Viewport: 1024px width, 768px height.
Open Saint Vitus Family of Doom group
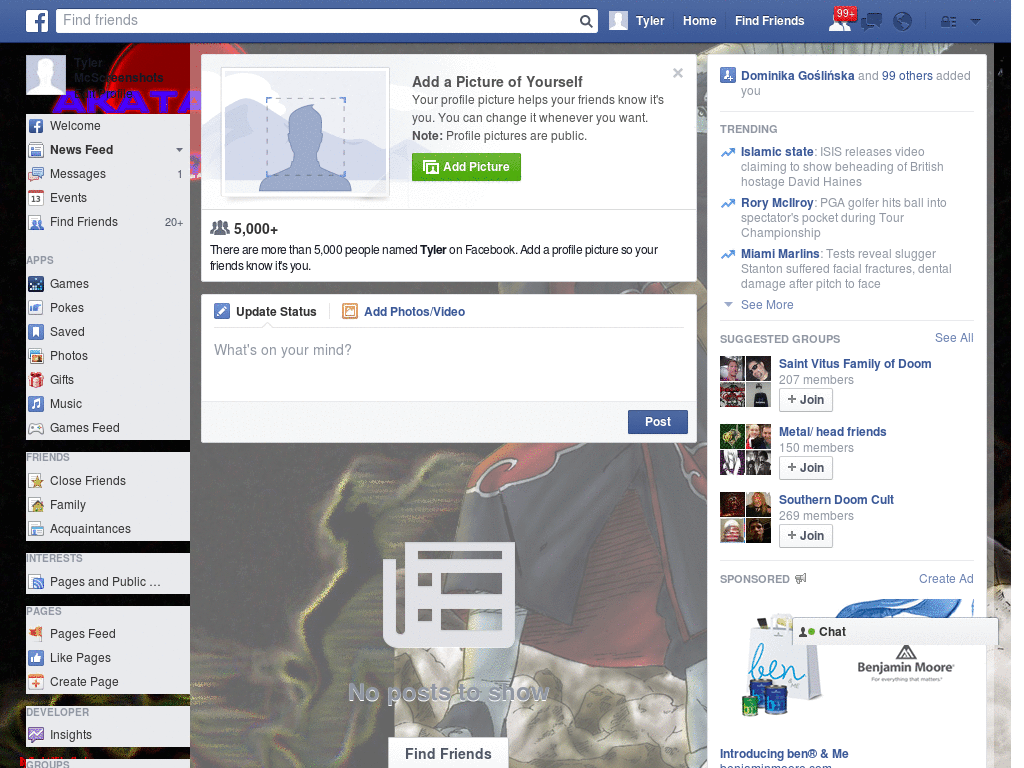tap(855, 364)
